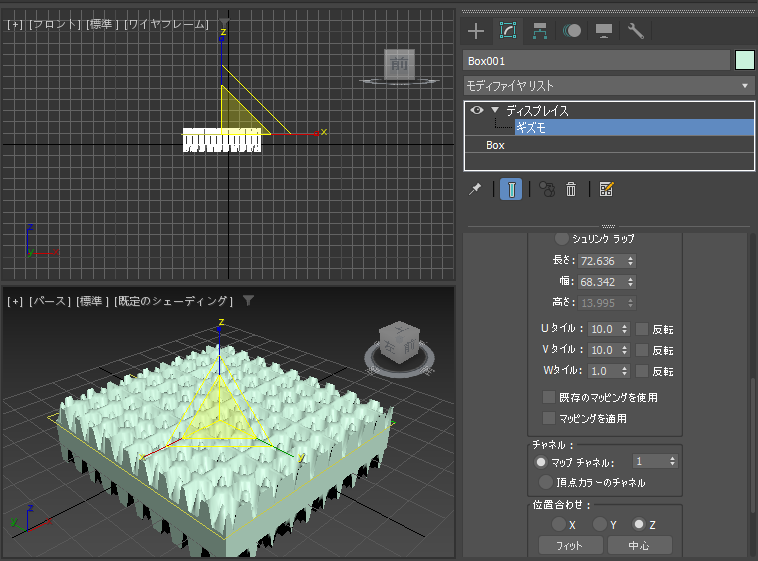Open the Motion panel tab
This screenshot has width=758, height=561.
(572, 31)
